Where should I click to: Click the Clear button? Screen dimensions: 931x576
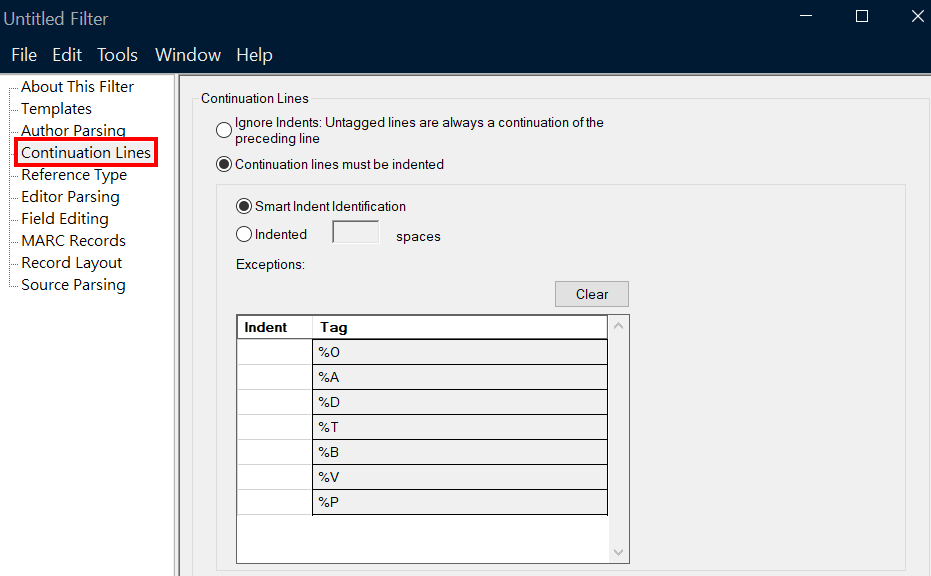pos(591,294)
